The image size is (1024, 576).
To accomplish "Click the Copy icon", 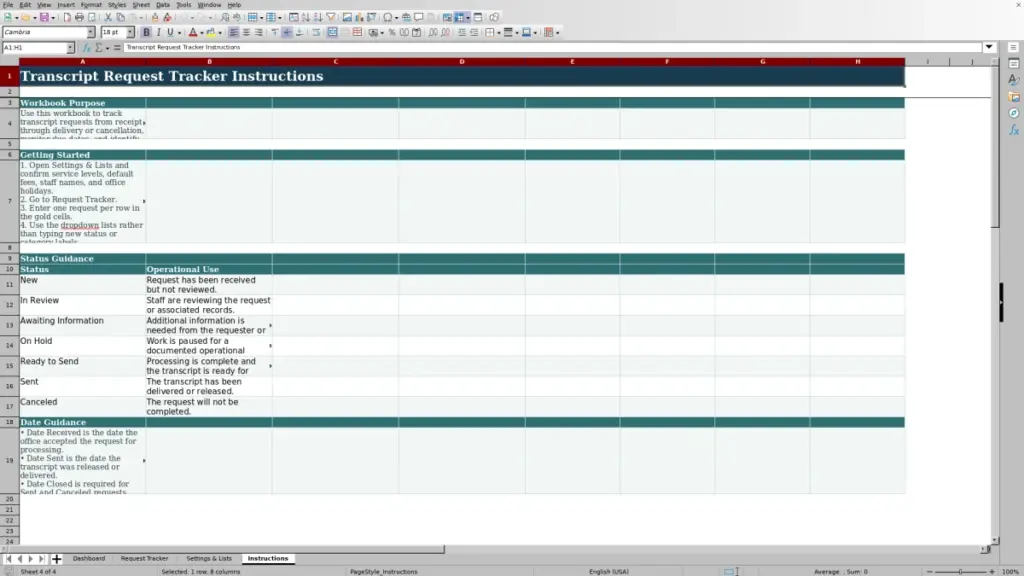I will (x=120, y=18).
